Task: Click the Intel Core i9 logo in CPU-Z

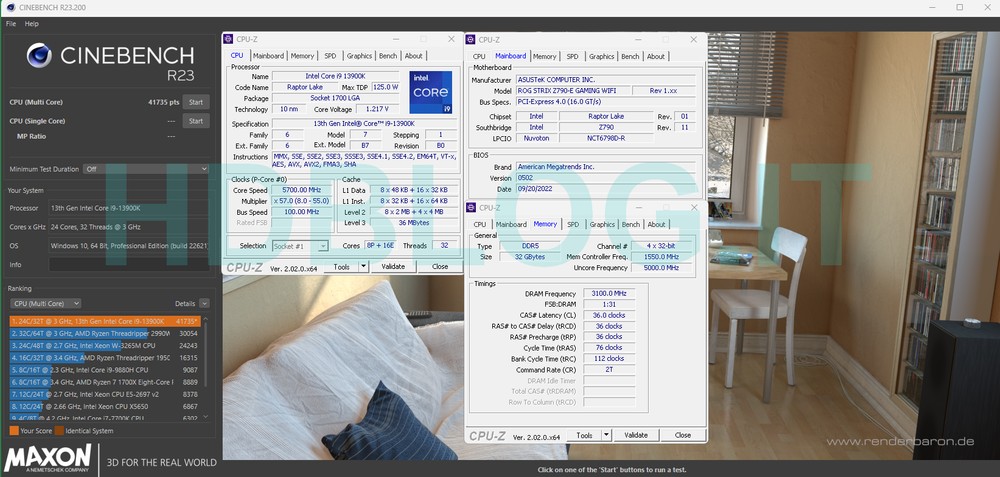Action: point(430,92)
